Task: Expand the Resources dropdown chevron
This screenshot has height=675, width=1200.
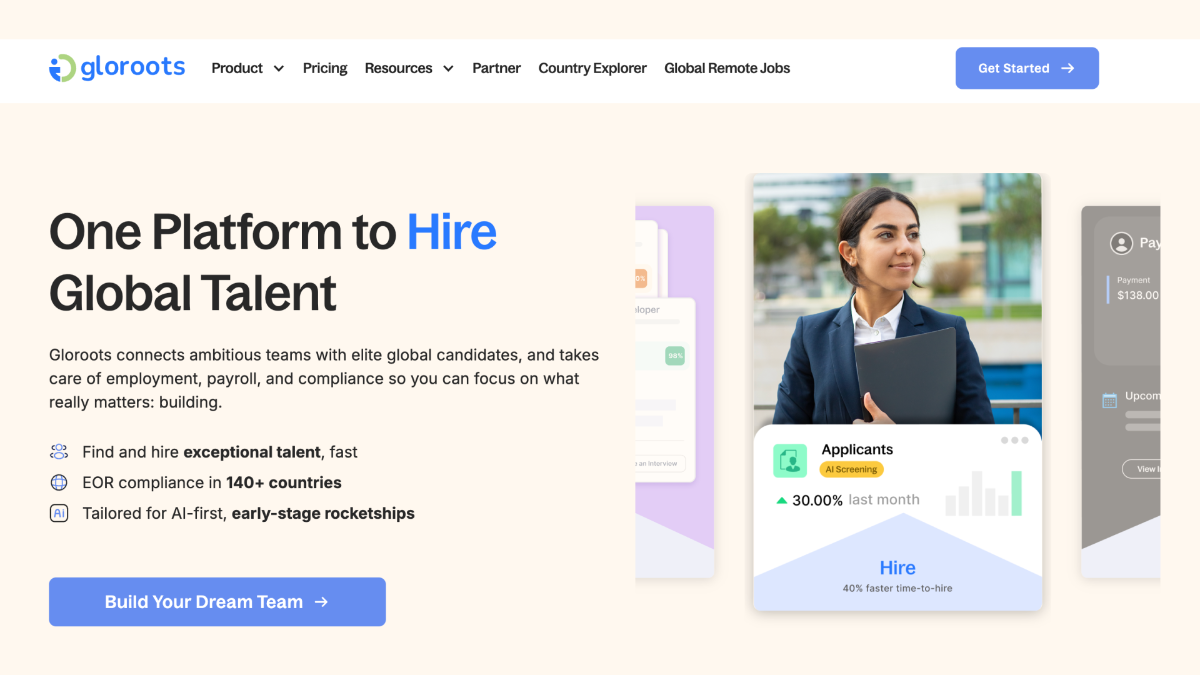Action: coord(448,69)
